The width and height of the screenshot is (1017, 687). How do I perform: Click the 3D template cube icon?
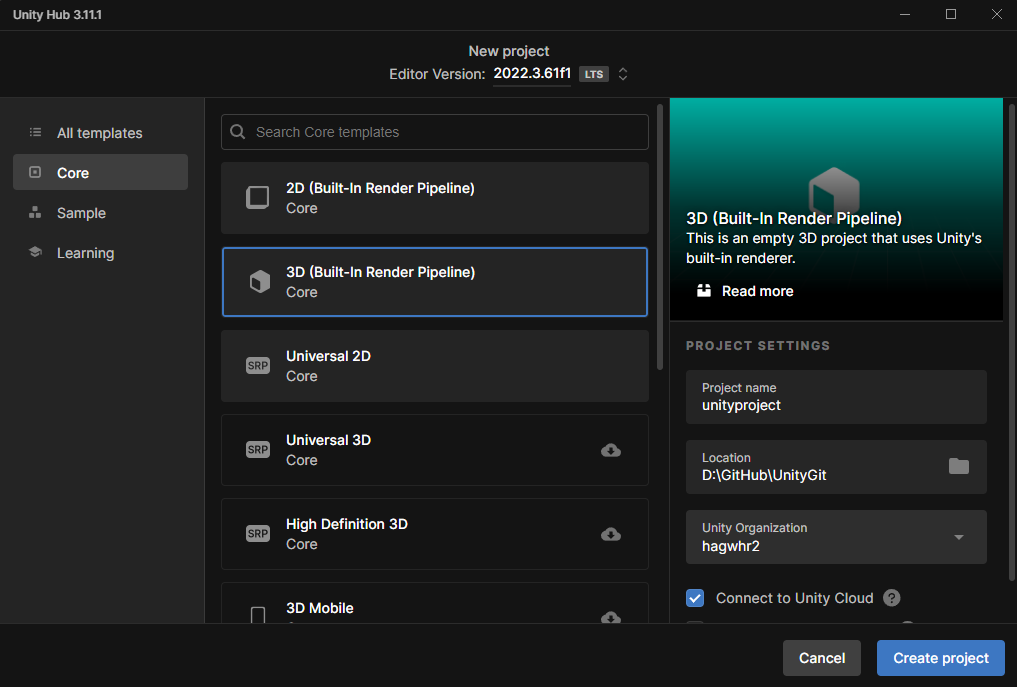coord(259,282)
